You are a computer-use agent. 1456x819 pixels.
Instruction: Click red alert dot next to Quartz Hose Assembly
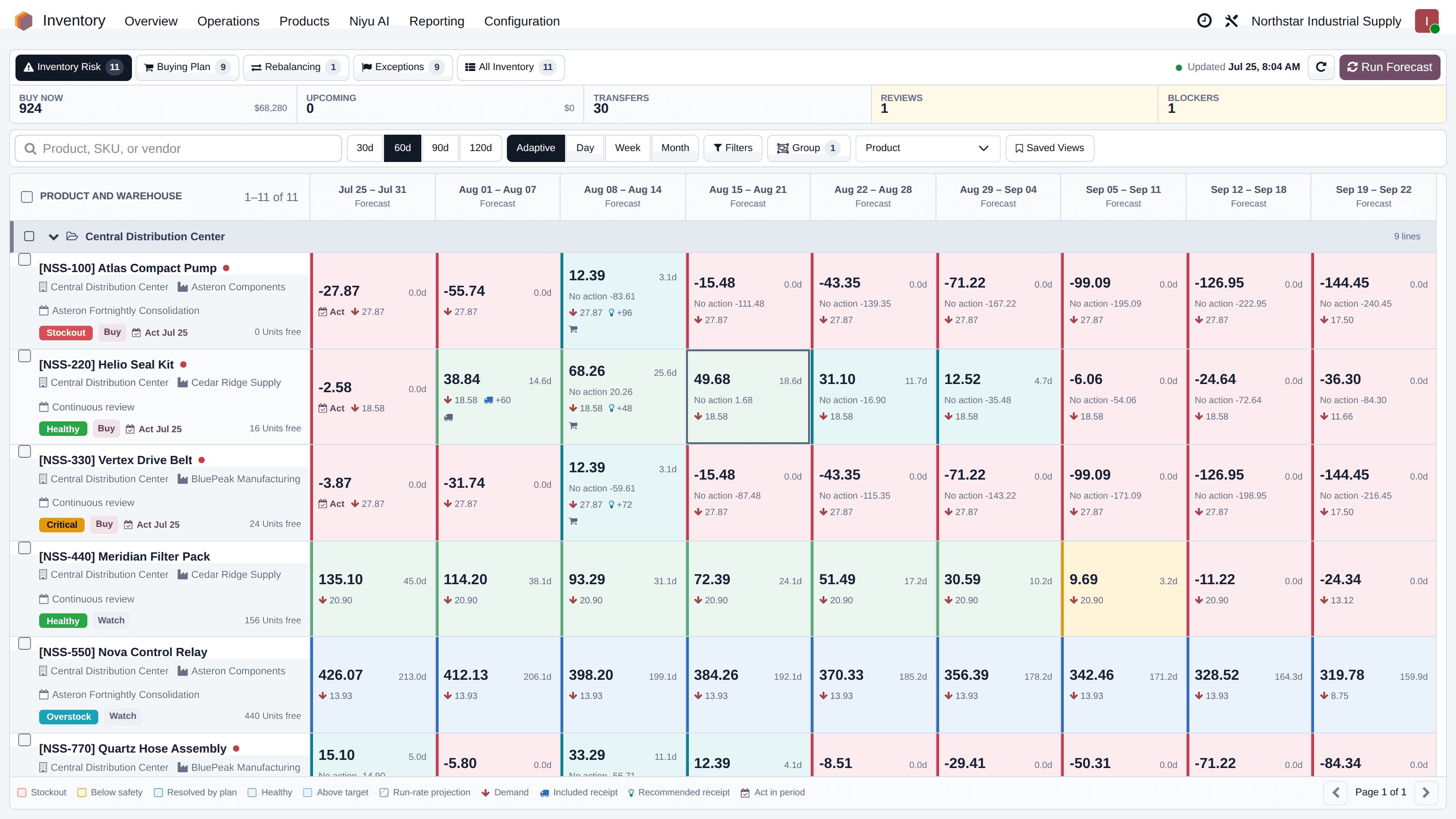[236, 748]
